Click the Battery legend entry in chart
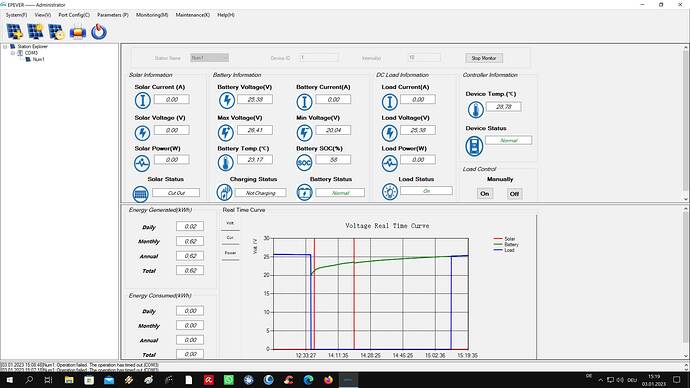 pyautogui.click(x=506, y=245)
